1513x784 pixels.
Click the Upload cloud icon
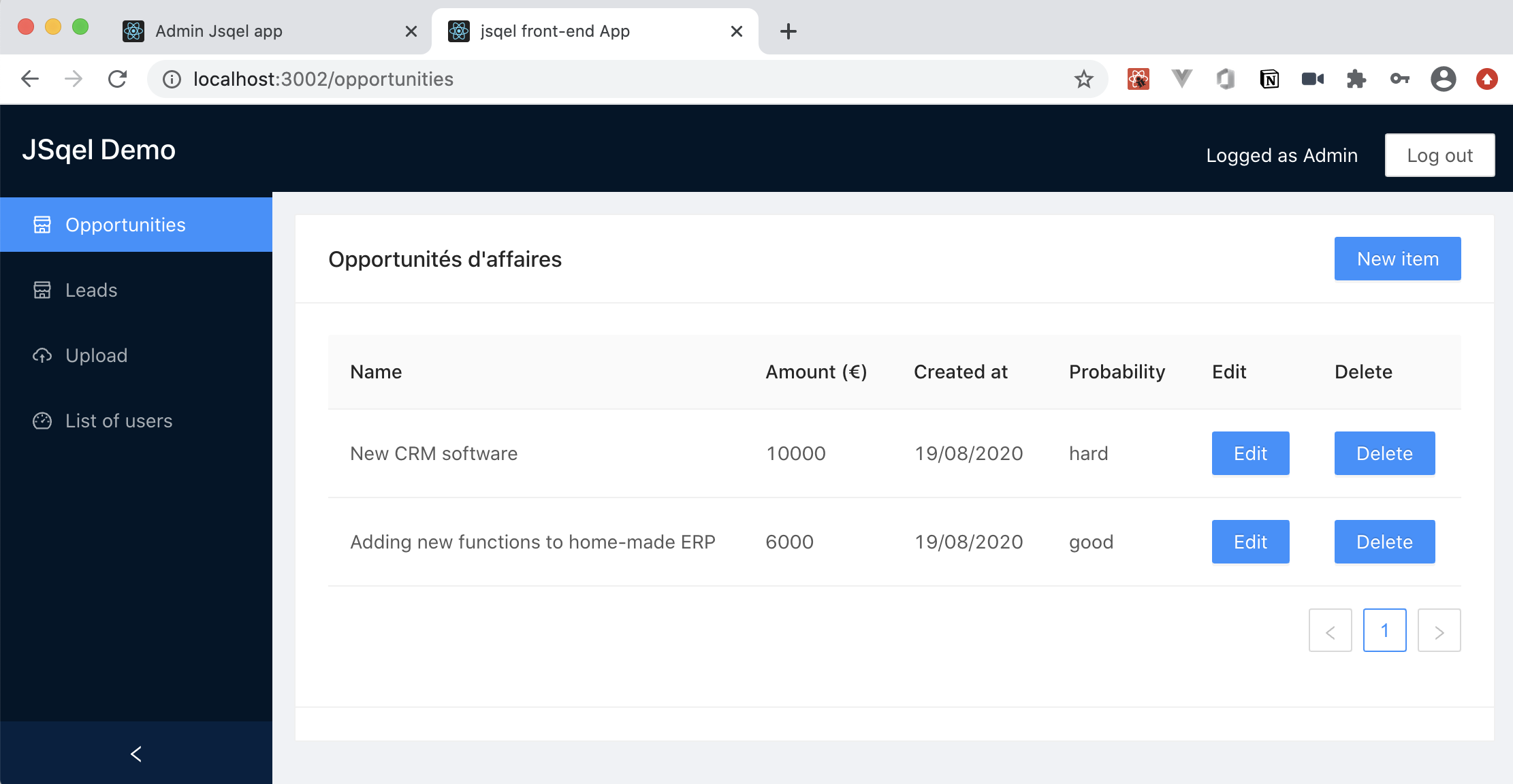click(x=42, y=355)
